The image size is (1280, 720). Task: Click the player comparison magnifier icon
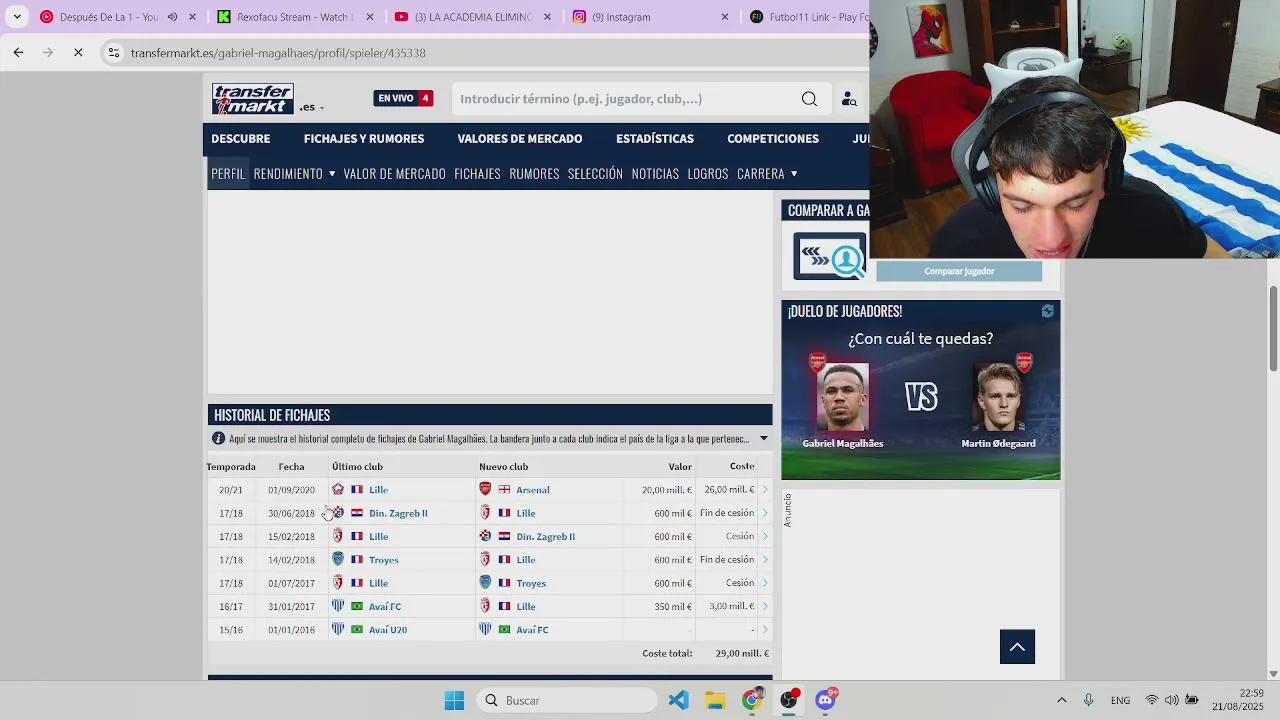[830, 257]
